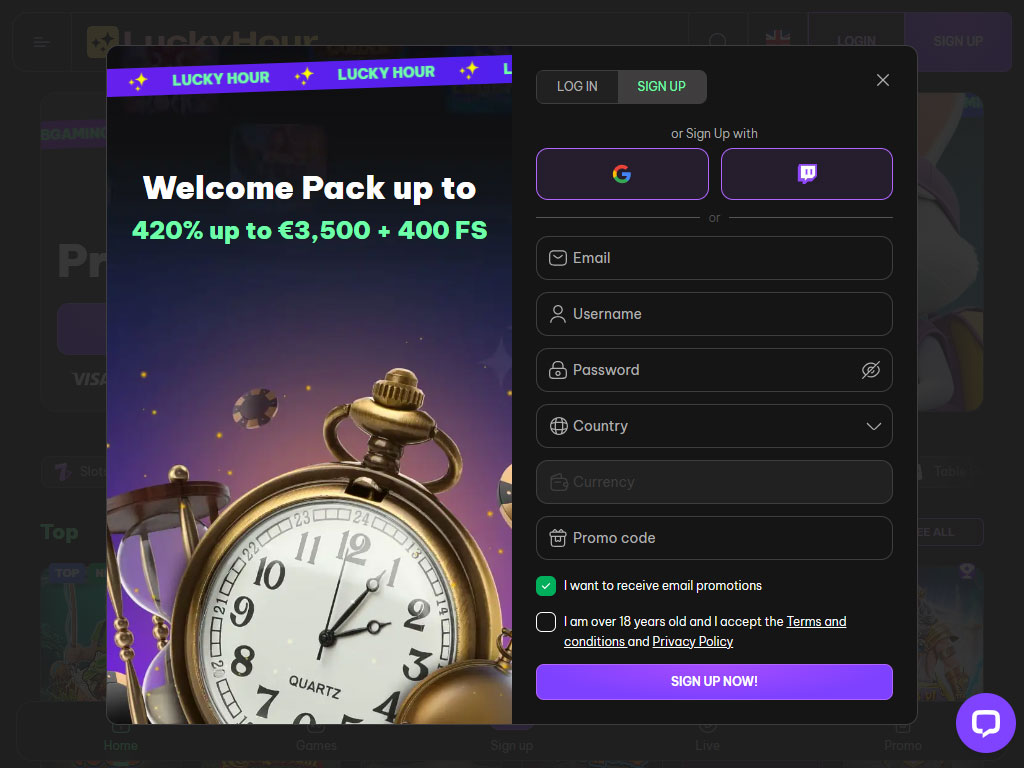Image resolution: width=1024 pixels, height=768 pixels.
Task: Uncheck the email promotions checkbox
Action: [546, 586]
